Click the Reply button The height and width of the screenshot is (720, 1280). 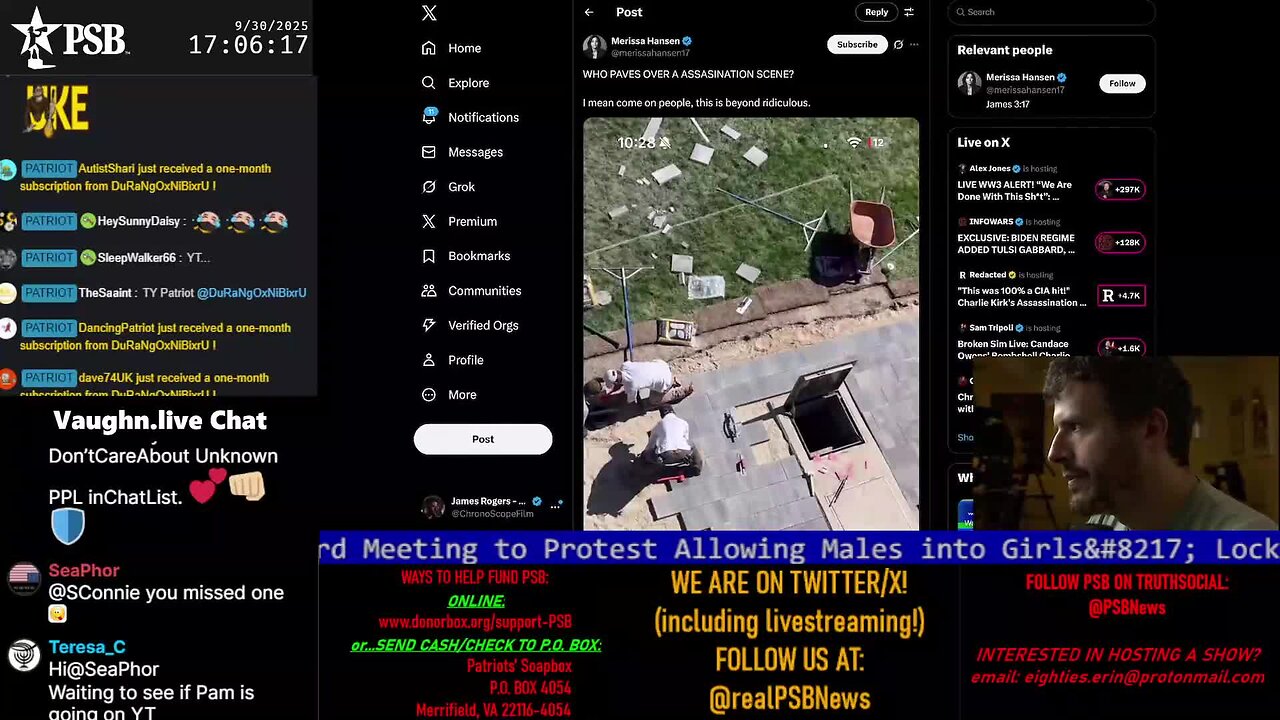(x=876, y=12)
